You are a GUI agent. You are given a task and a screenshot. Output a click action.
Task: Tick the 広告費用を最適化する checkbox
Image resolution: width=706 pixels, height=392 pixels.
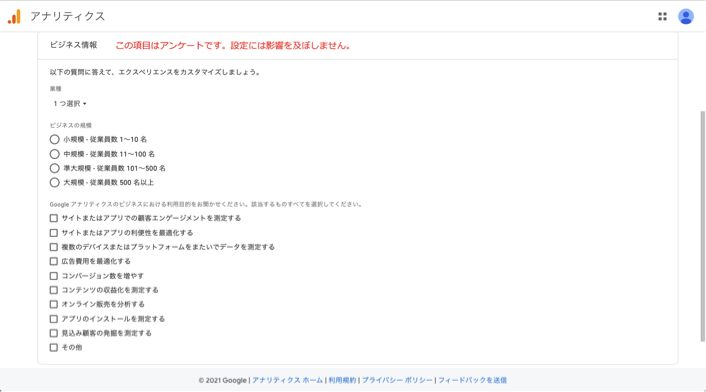tap(54, 261)
